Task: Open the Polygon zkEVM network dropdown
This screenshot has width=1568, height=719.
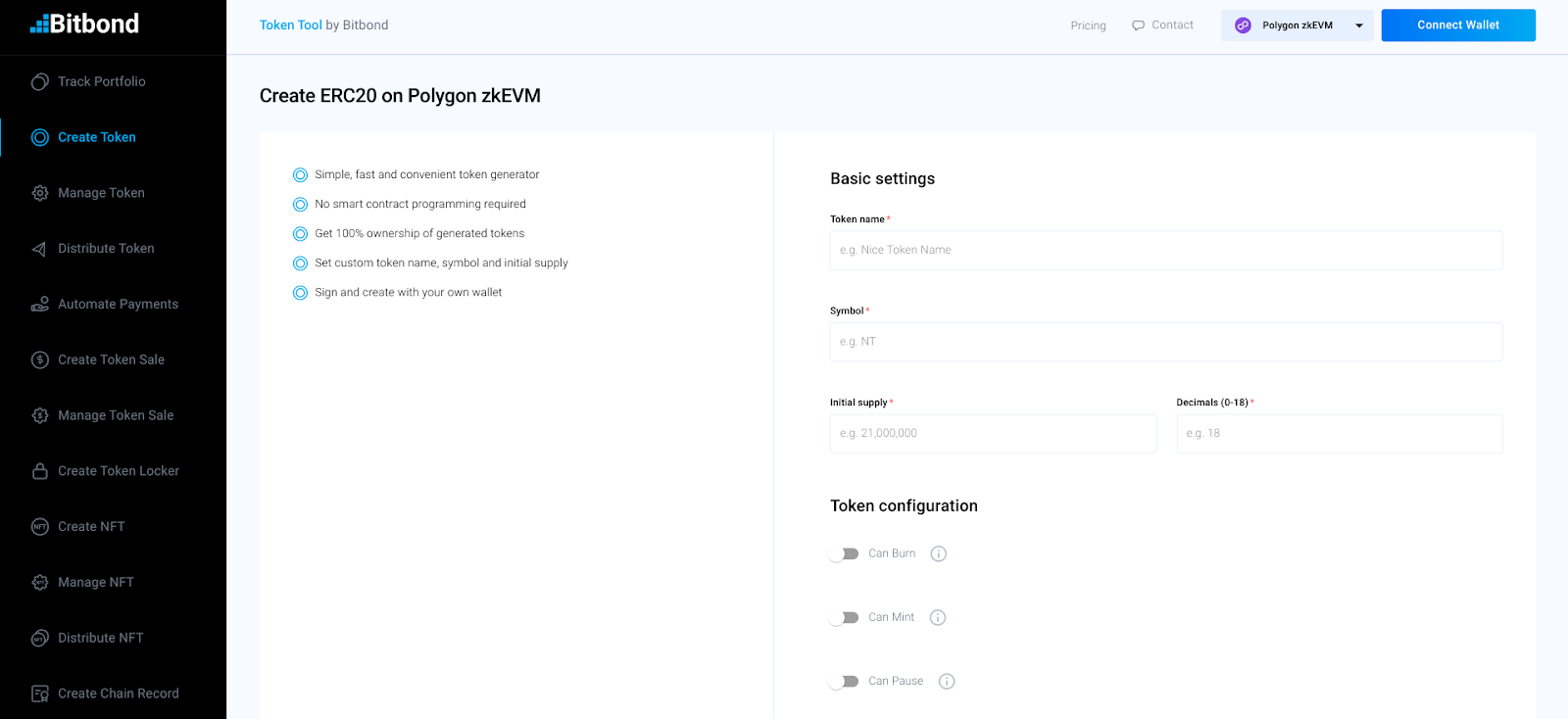Action: click(1297, 25)
